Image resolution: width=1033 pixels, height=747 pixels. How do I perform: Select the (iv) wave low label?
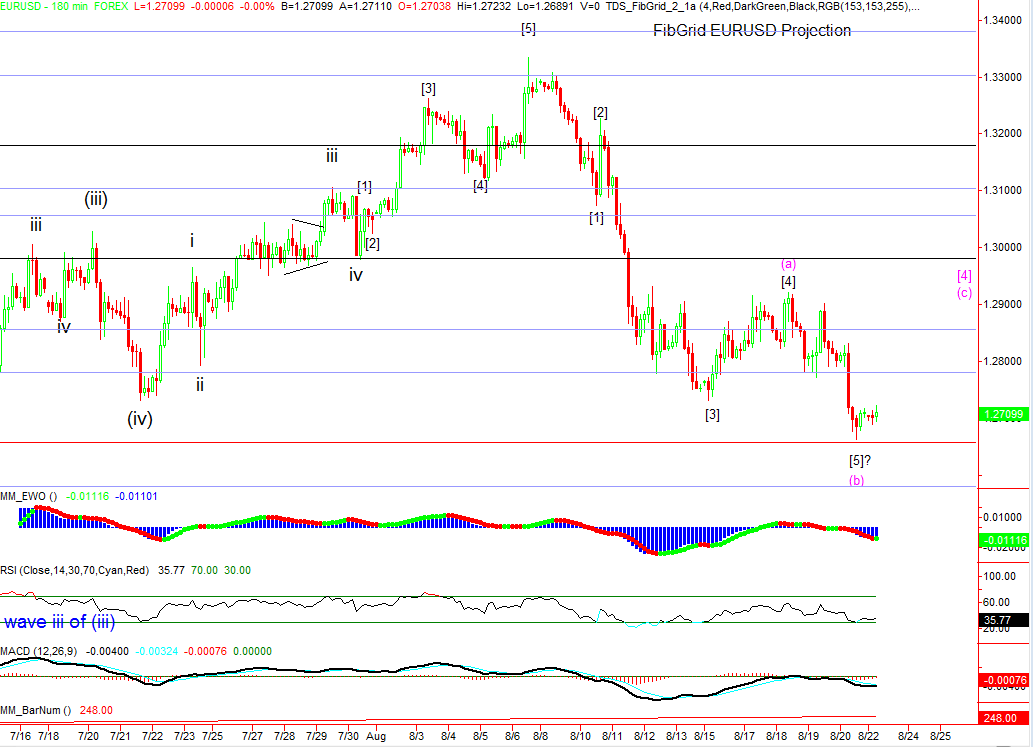tap(140, 419)
